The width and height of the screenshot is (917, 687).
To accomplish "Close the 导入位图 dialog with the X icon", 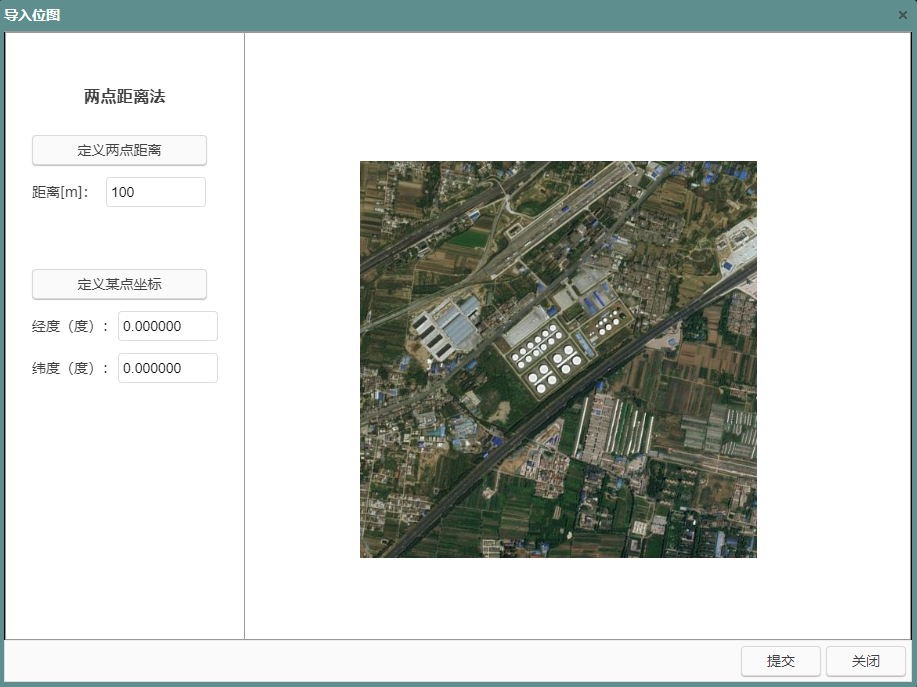I will click(x=902, y=15).
